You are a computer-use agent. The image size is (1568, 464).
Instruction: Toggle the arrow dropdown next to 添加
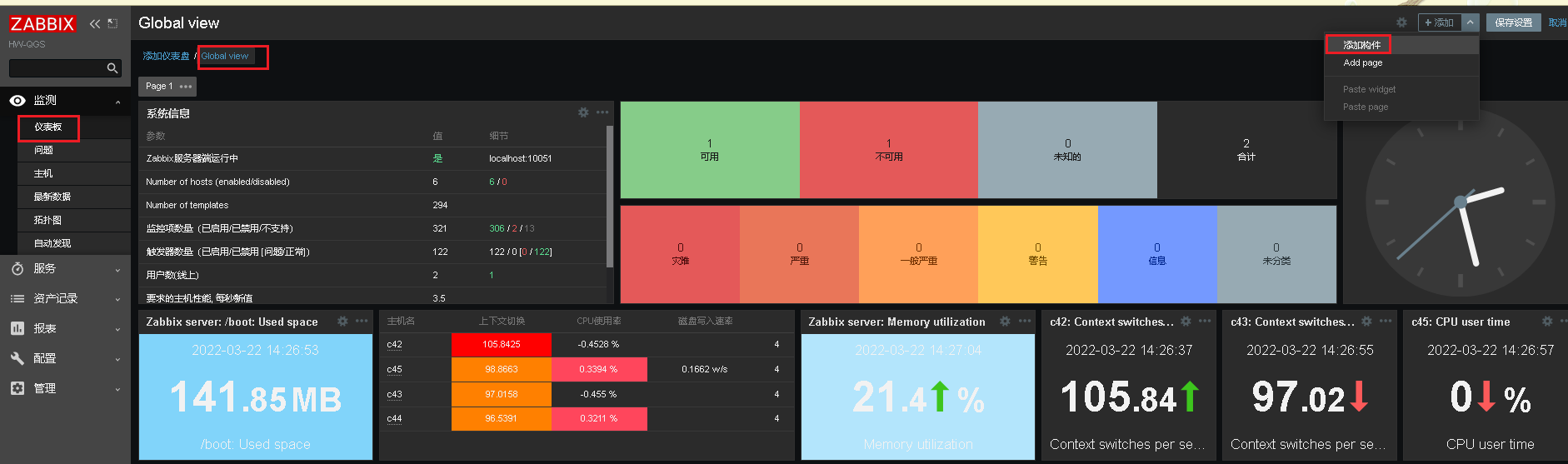tap(1470, 22)
